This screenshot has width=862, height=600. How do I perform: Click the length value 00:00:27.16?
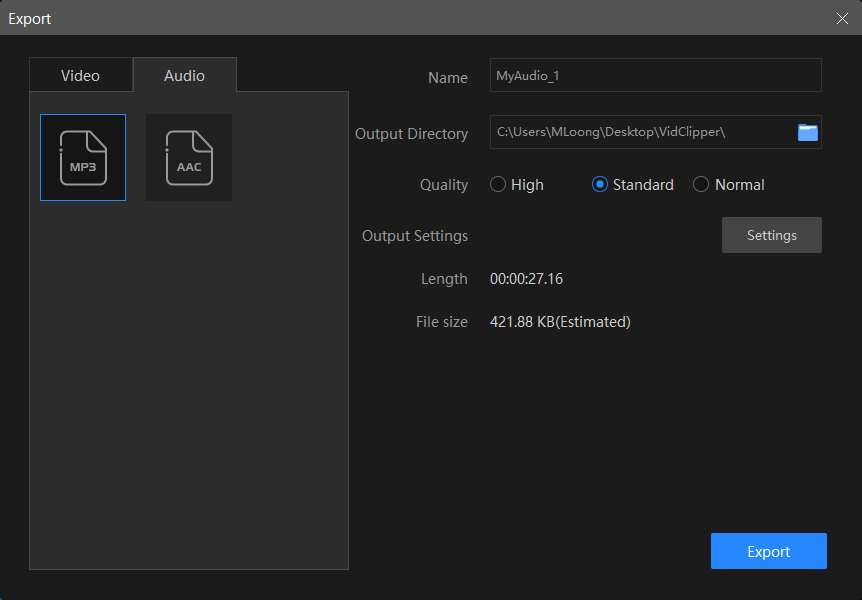pyautogui.click(x=526, y=279)
